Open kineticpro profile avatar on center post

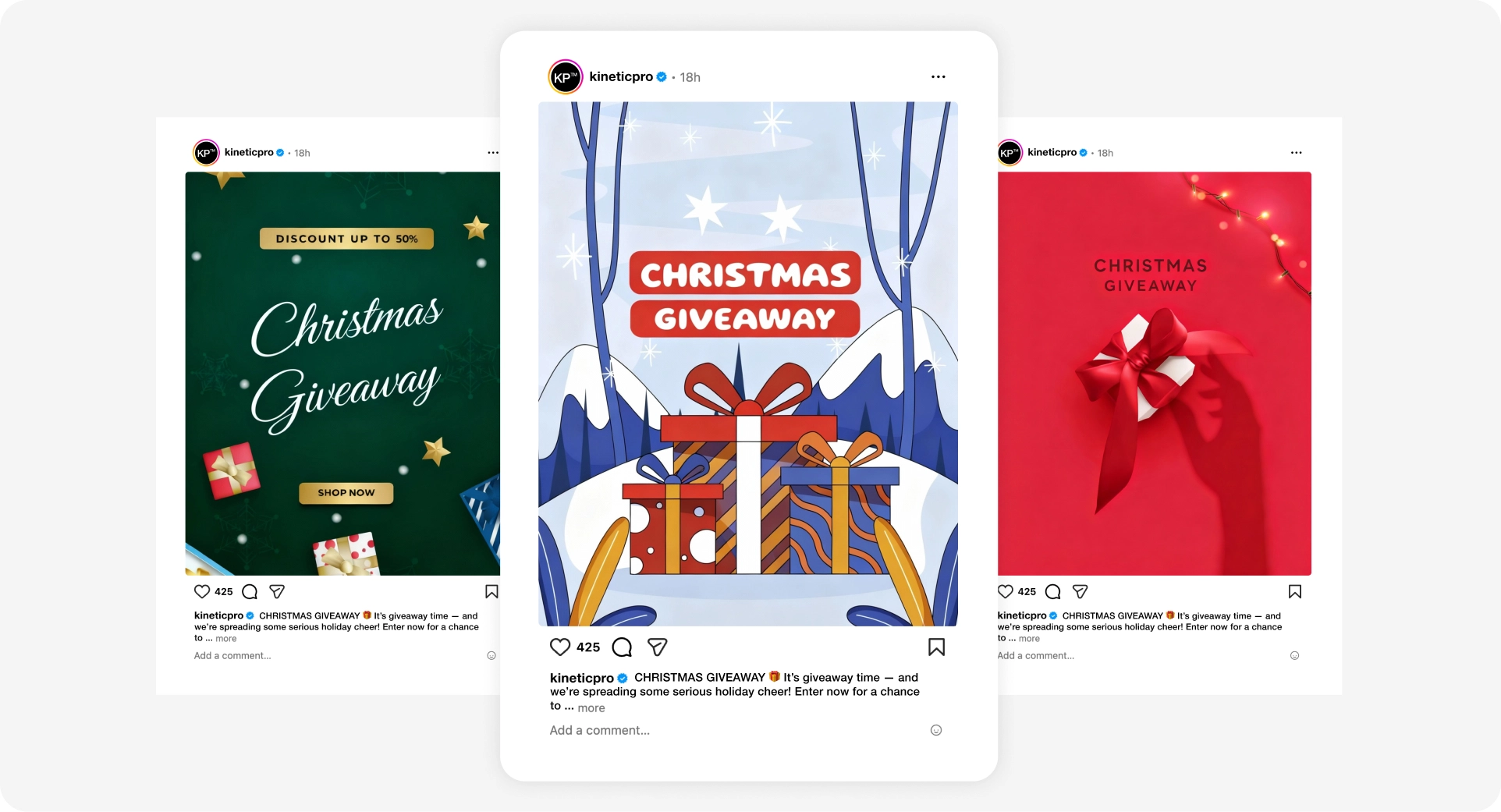click(x=566, y=76)
